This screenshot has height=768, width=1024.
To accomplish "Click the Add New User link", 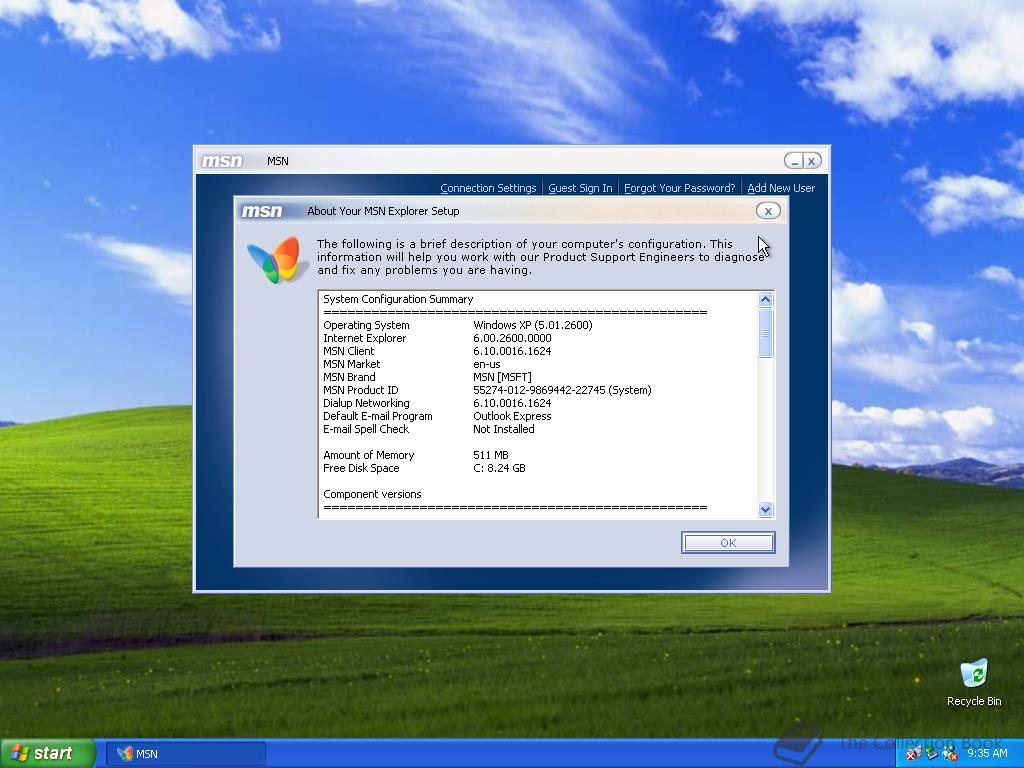I will pos(781,188).
